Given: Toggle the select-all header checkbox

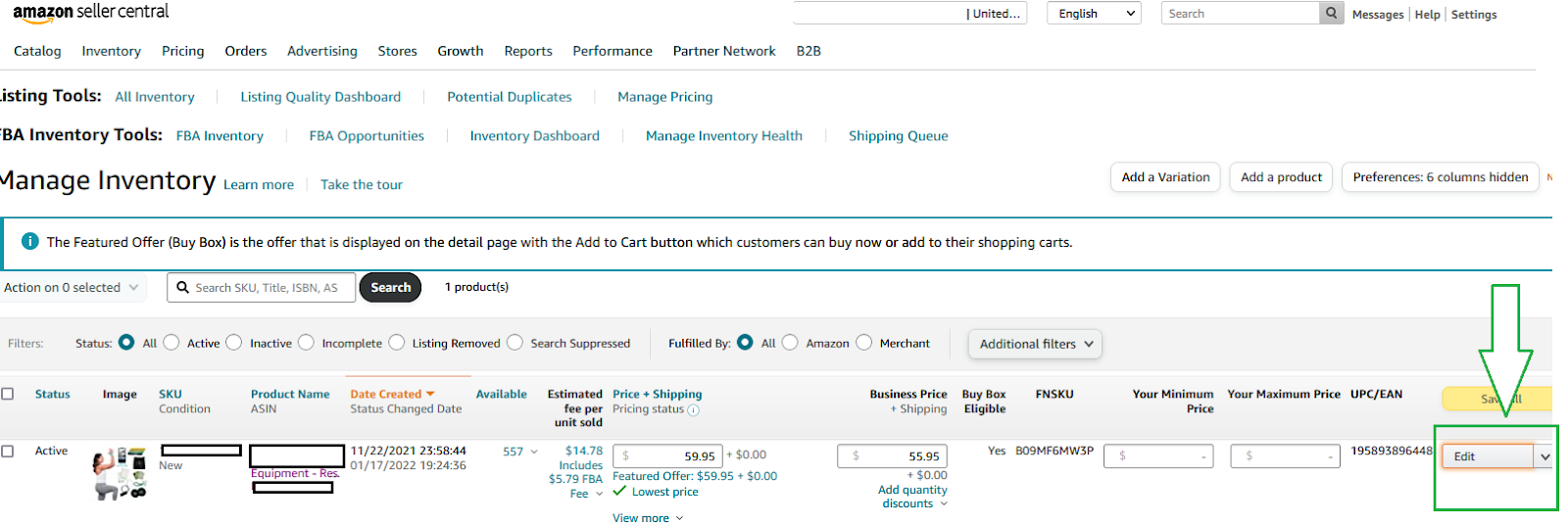Looking at the screenshot, I should pyautogui.click(x=8, y=394).
